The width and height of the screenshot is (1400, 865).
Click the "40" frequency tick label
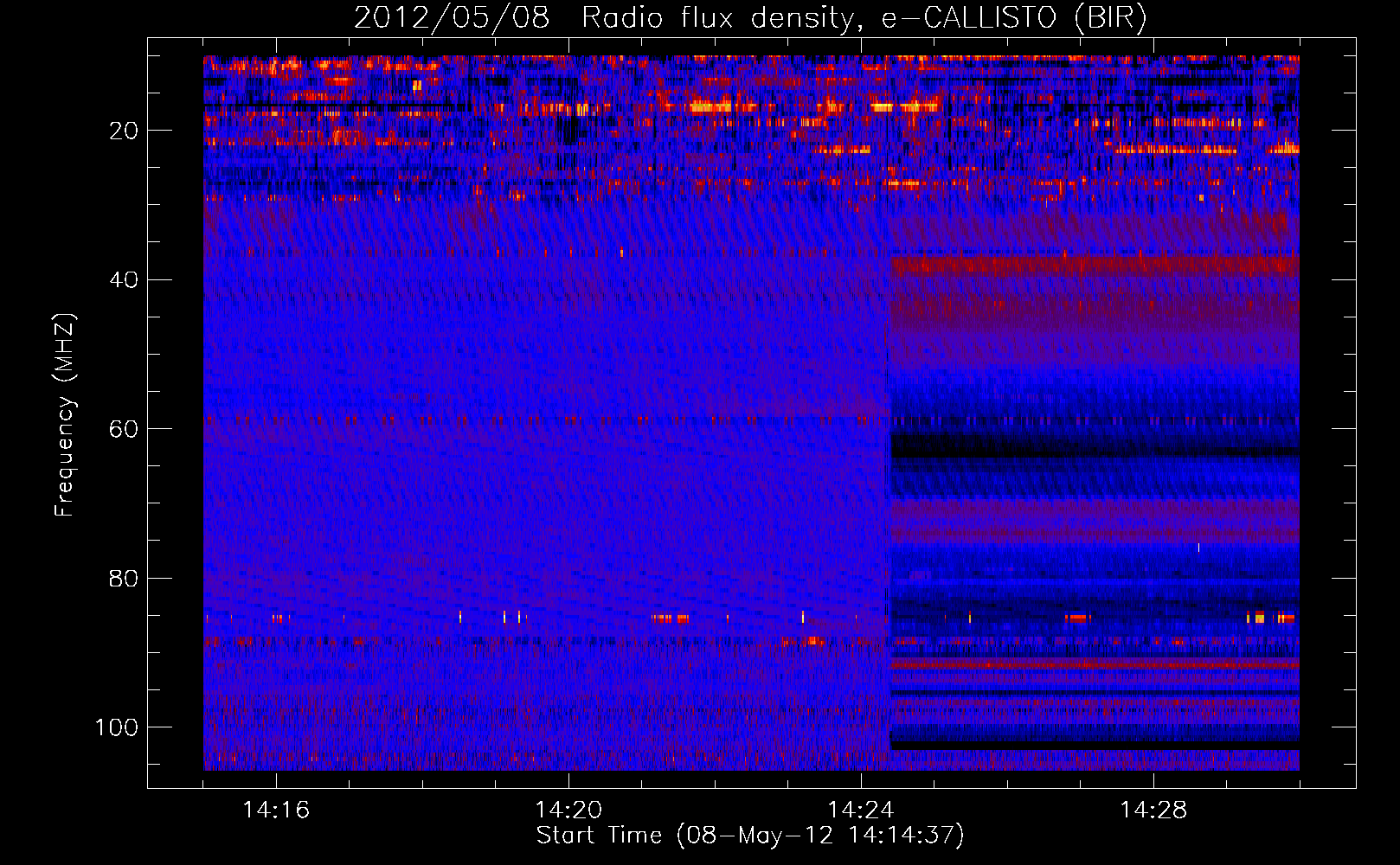click(x=124, y=280)
